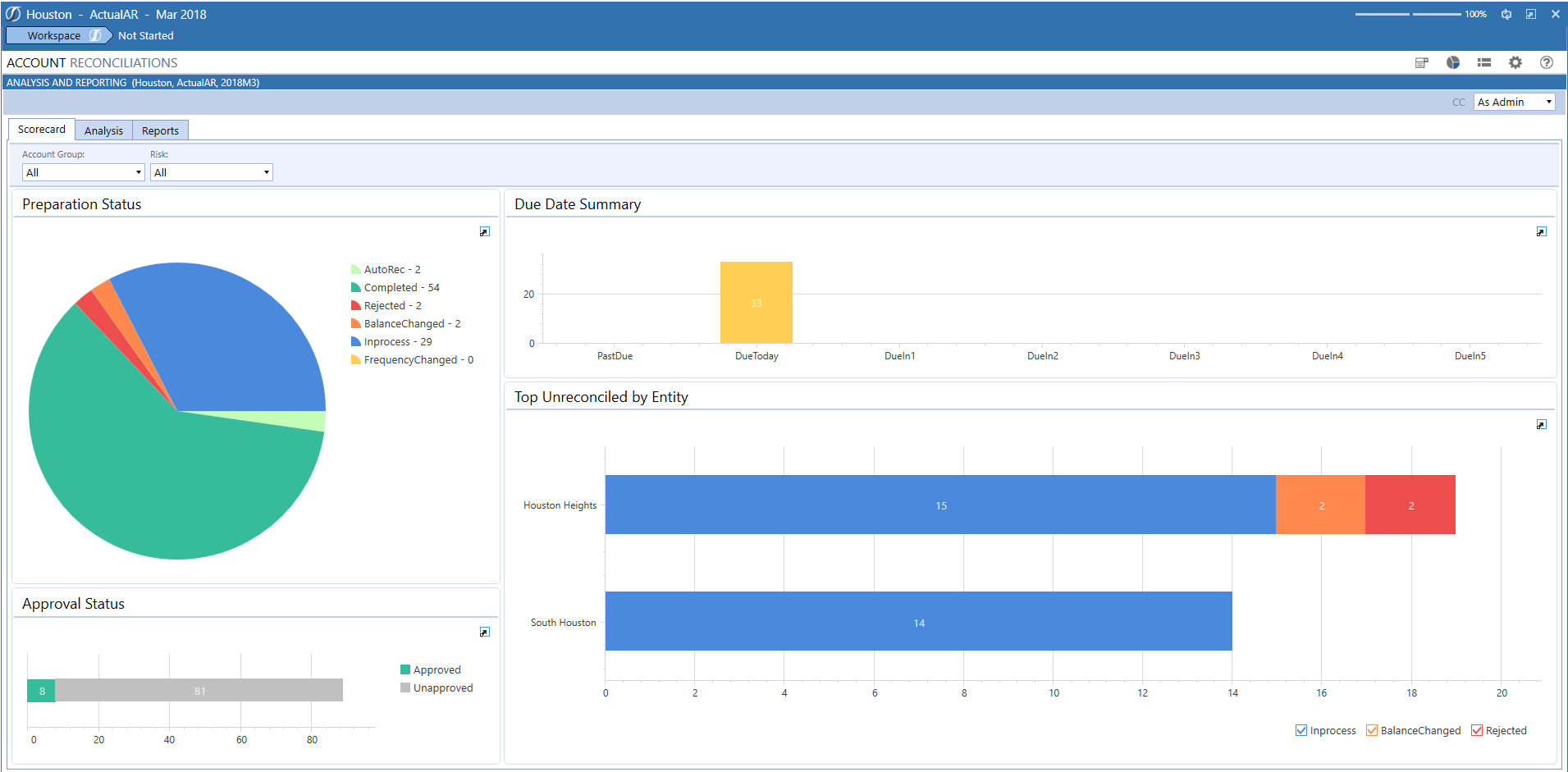
Task: Select the 'Inprocess - 29' legend label
Action: [x=398, y=342]
